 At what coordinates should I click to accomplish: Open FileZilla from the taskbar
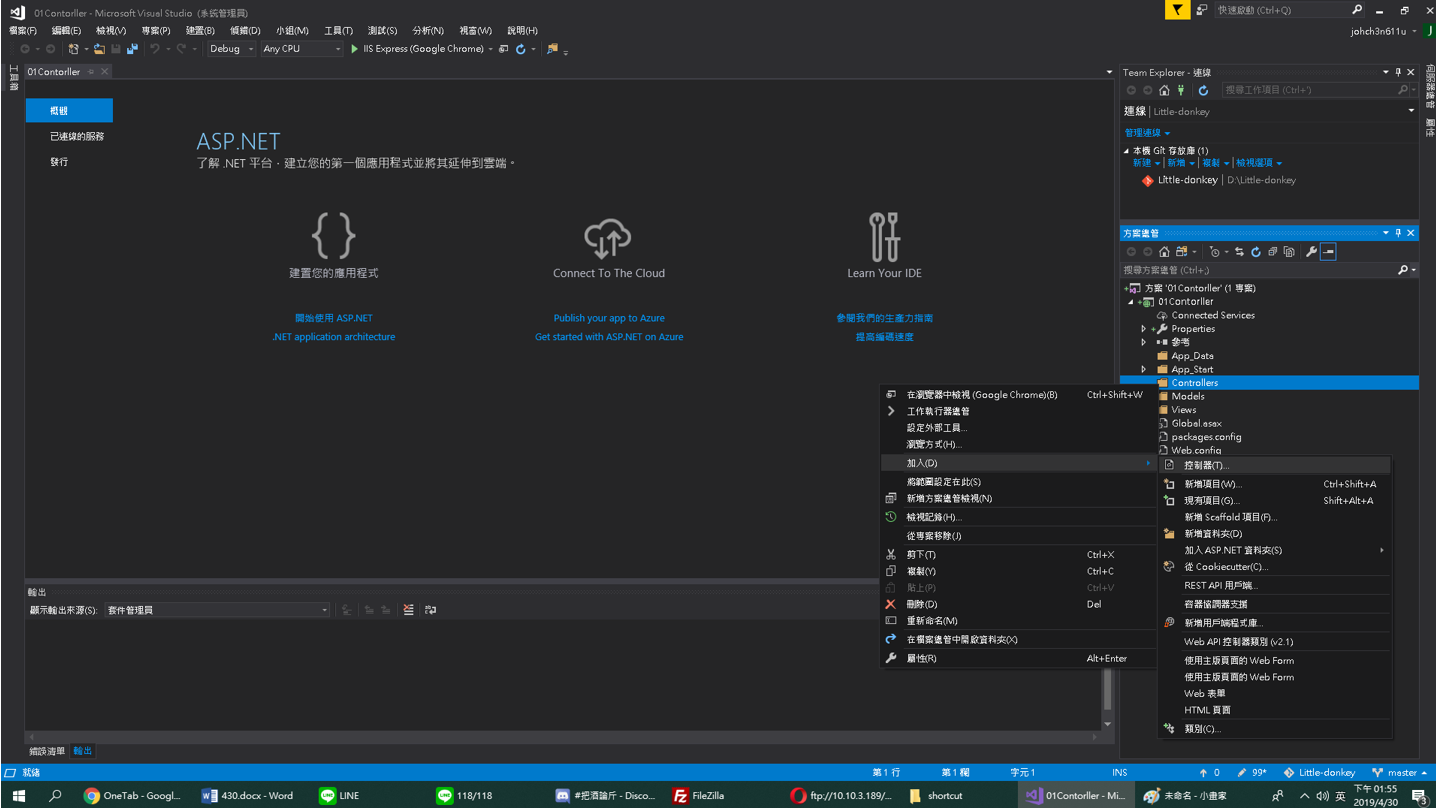point(698,796)
